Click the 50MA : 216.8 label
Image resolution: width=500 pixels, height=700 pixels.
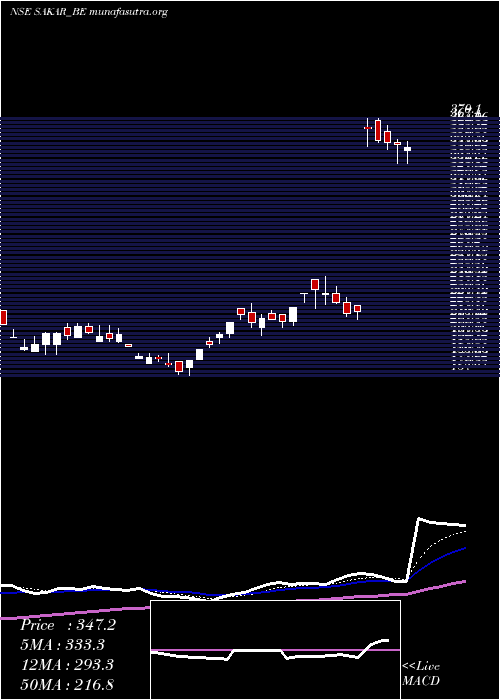coord(67,684)
